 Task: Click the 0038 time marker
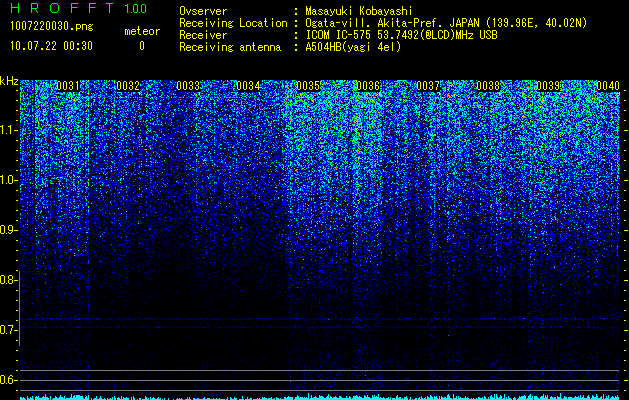(x=489, y=86)
